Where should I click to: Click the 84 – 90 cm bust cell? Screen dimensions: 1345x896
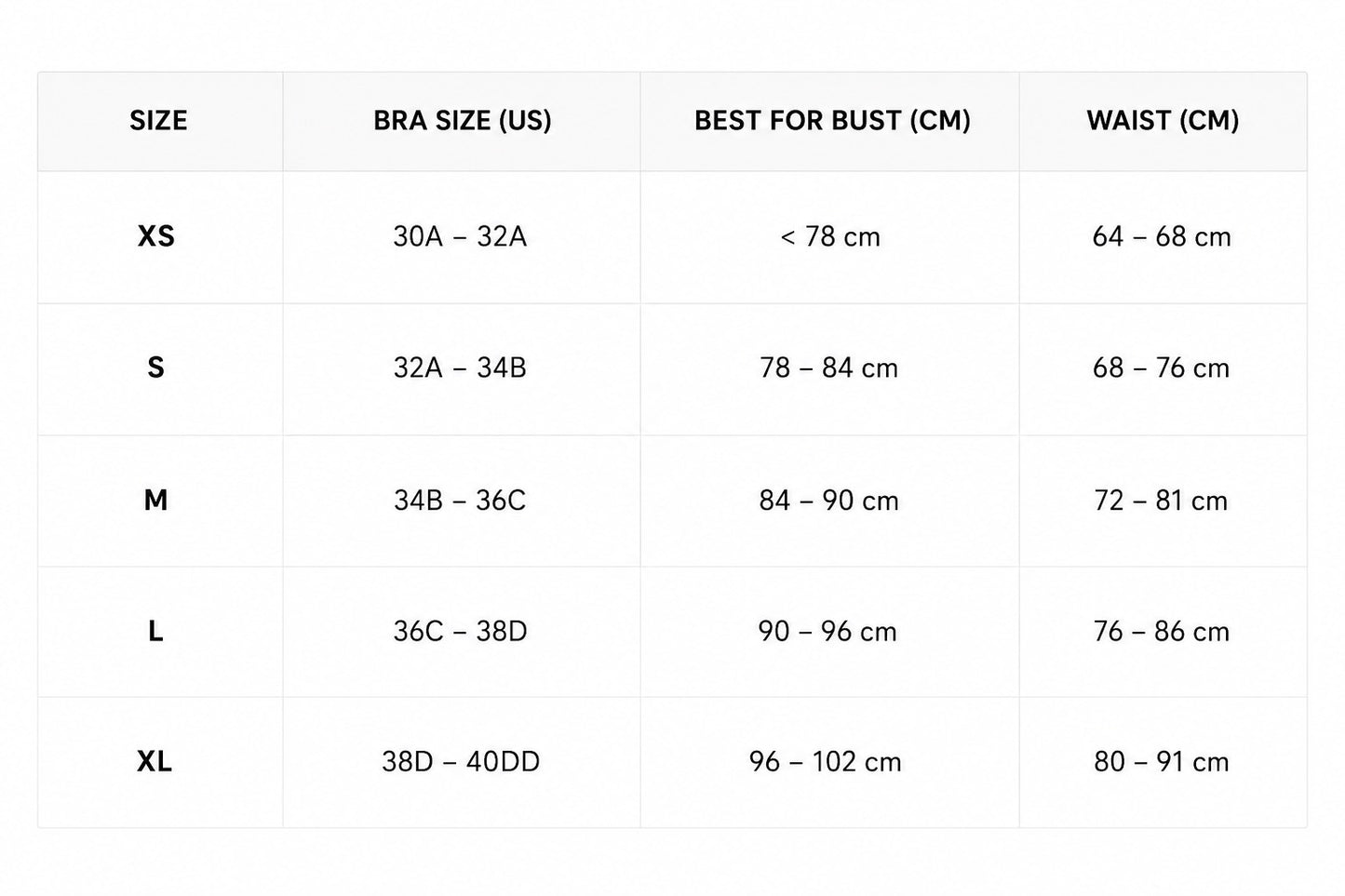(x=828, y=501)
